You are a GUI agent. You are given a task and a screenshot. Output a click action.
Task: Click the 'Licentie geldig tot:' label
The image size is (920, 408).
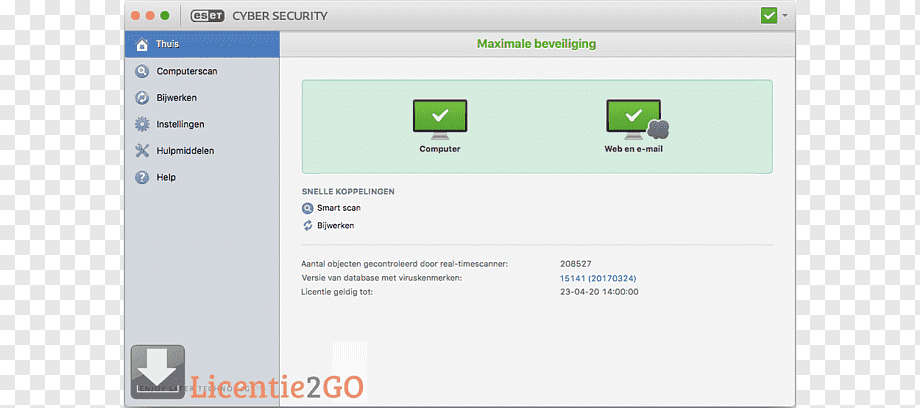click(337, 292)
